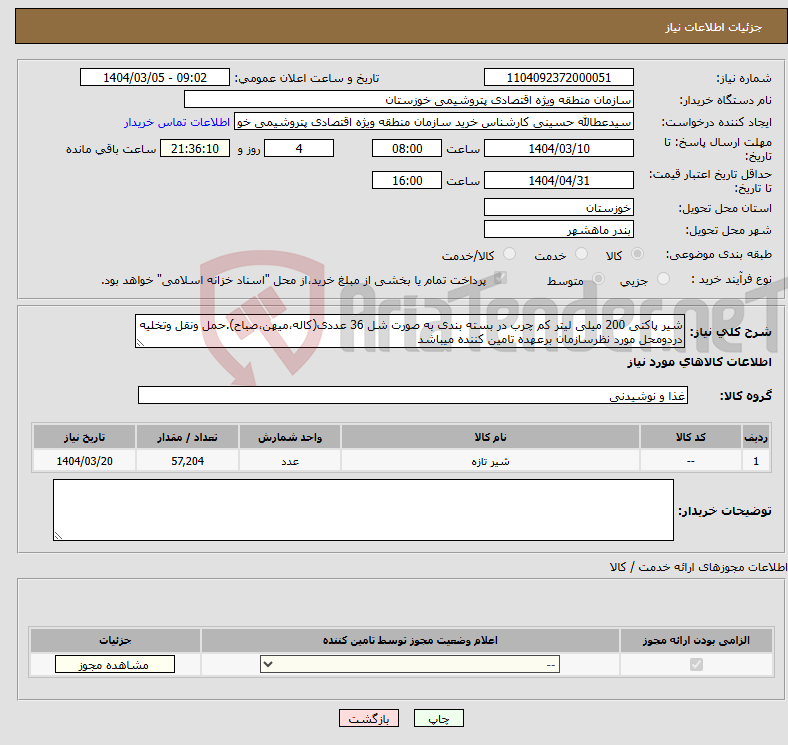Click the نام کالا column header

pyautogui.click(x=490, y=438)
